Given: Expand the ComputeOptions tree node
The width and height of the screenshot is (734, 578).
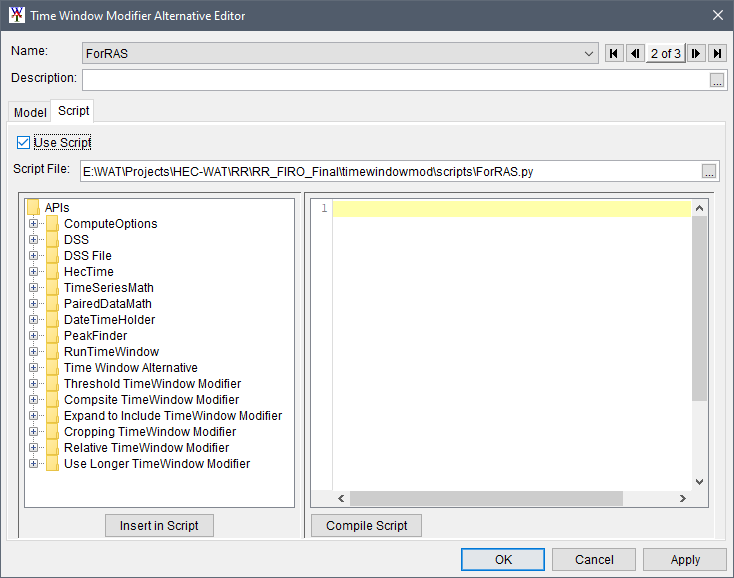Looking at the screenshot, I should pos(33,224).
